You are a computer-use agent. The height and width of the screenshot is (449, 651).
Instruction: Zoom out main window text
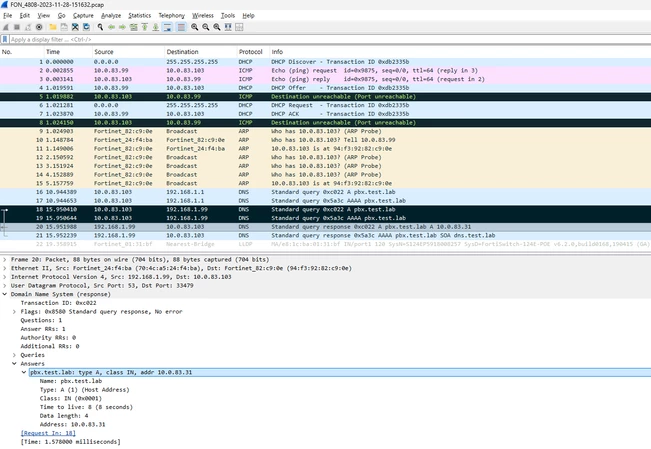coord(206,27)
